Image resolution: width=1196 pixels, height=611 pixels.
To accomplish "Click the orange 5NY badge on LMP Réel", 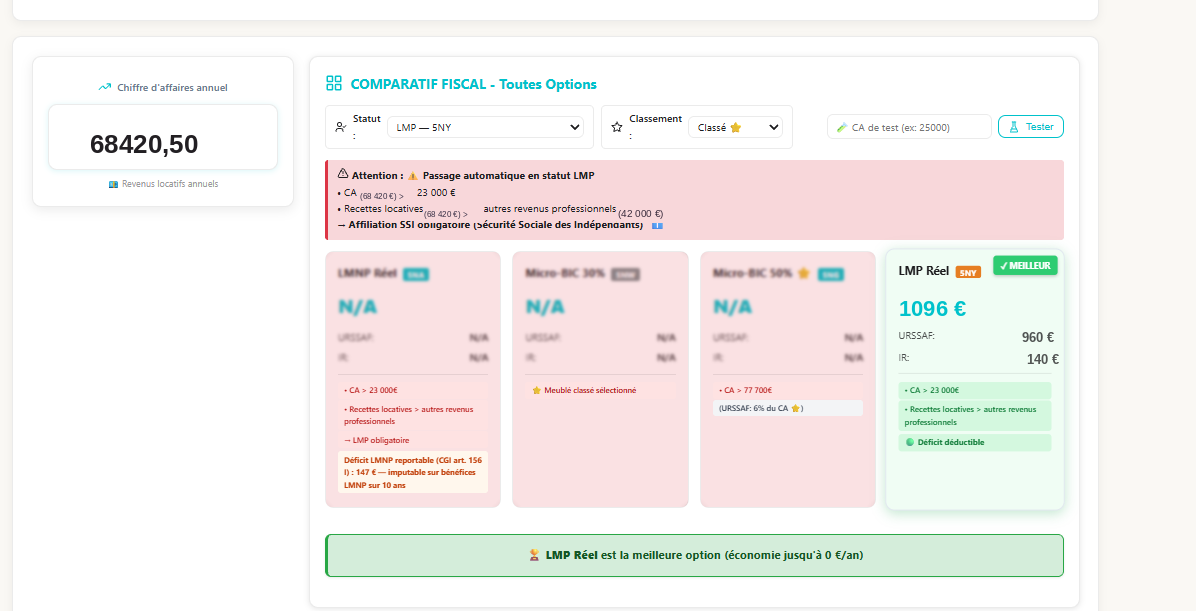I will (968, 272).
